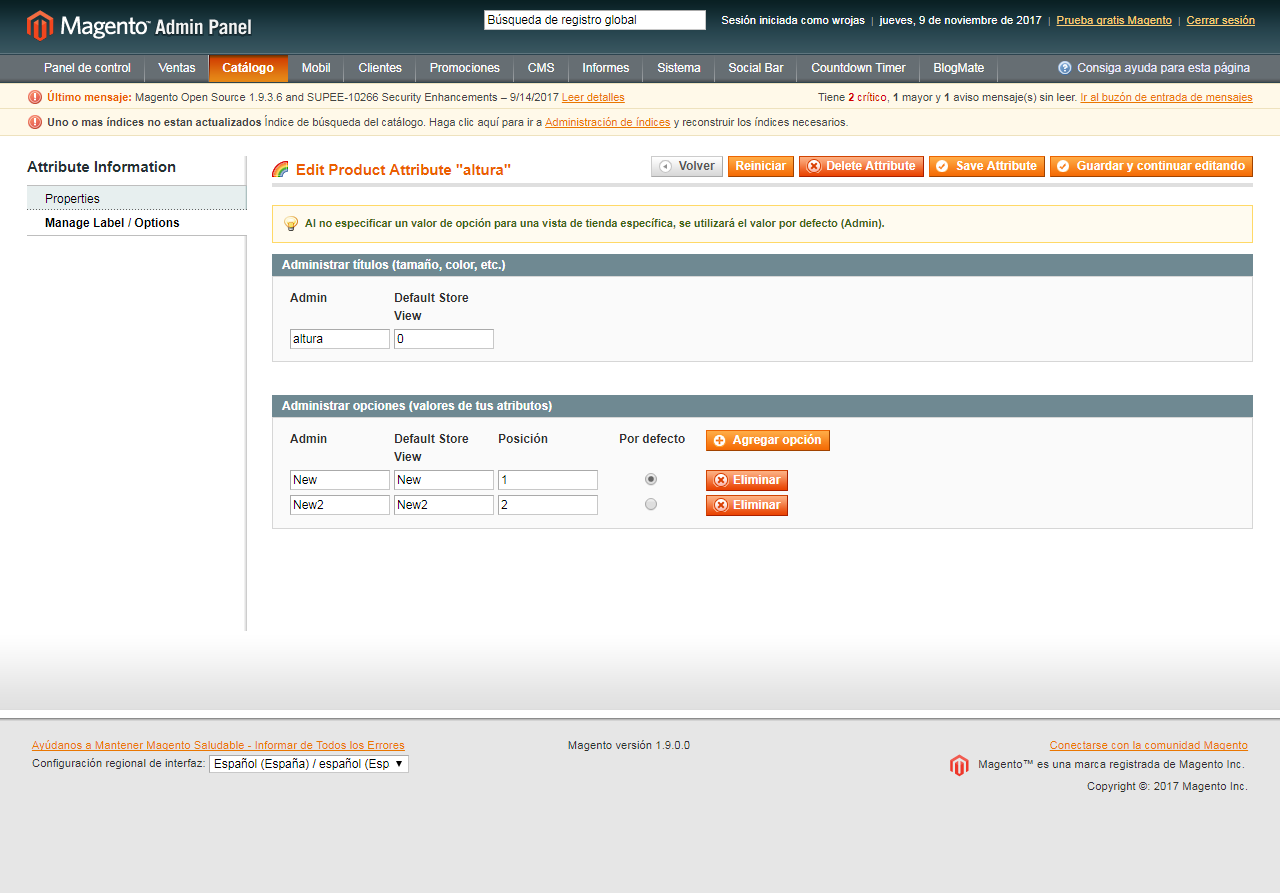Click the Cerrar sesión link
Image resolution: width=1280 pixels, height=893 pixels.
coord(1220,19)
